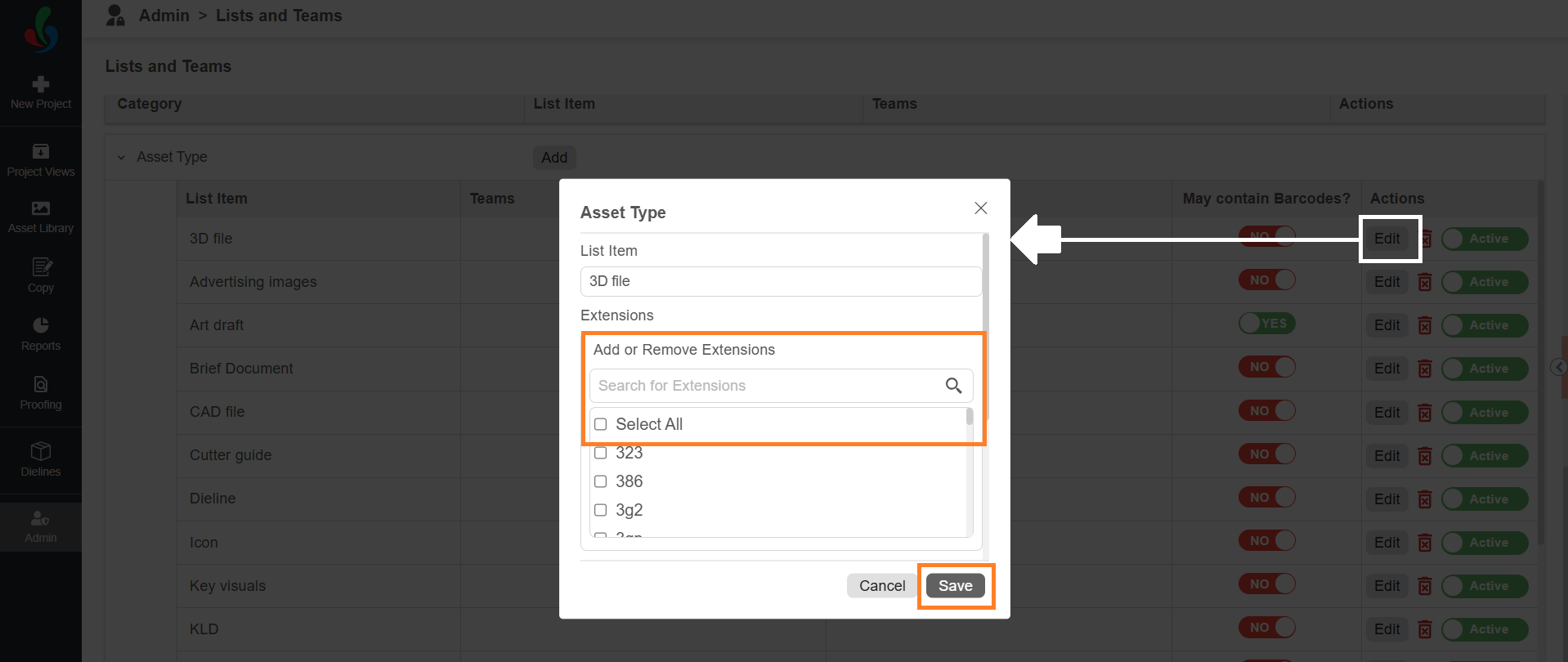Select the Admin sidebar item
Image resolution: width=1568 pixels, height=662 pixels.
(41, 527)
